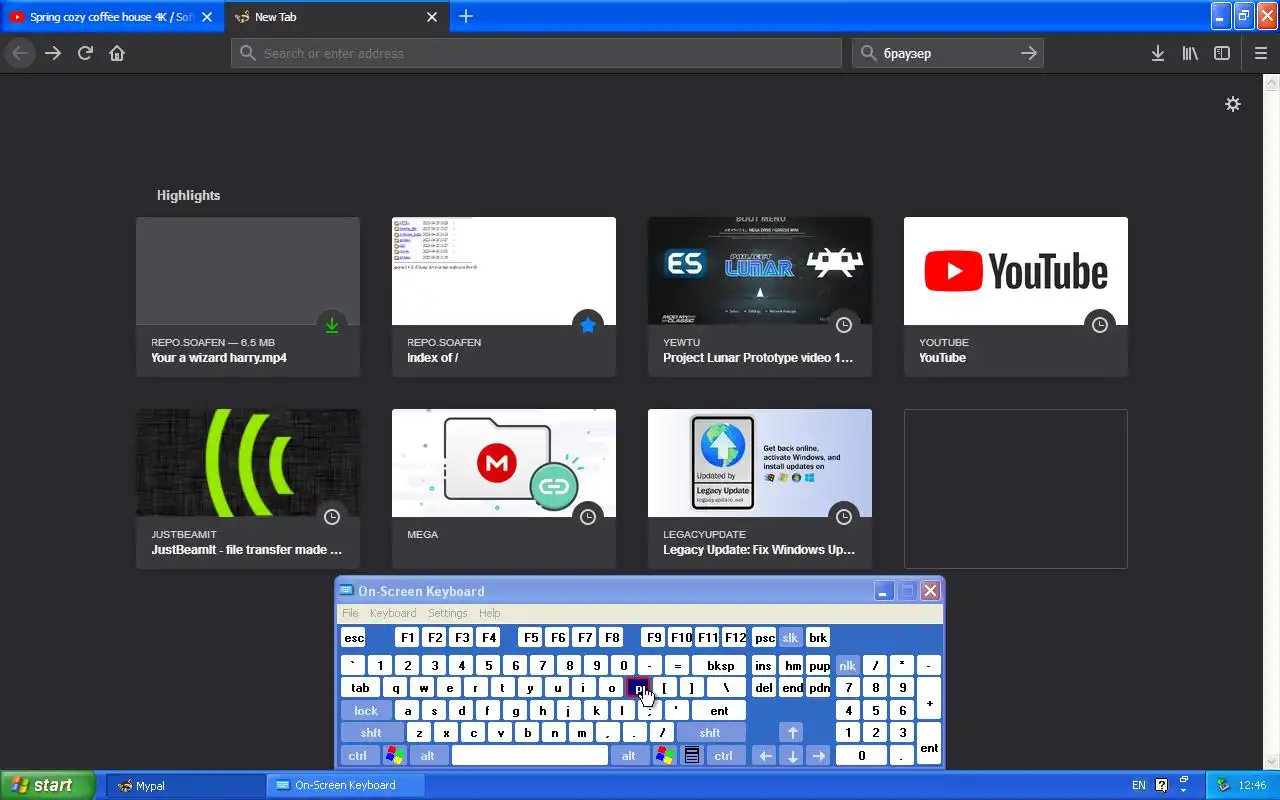1280x800 pixels.
Task: Open New Tab page settings gear
Action: [1233, 104]
